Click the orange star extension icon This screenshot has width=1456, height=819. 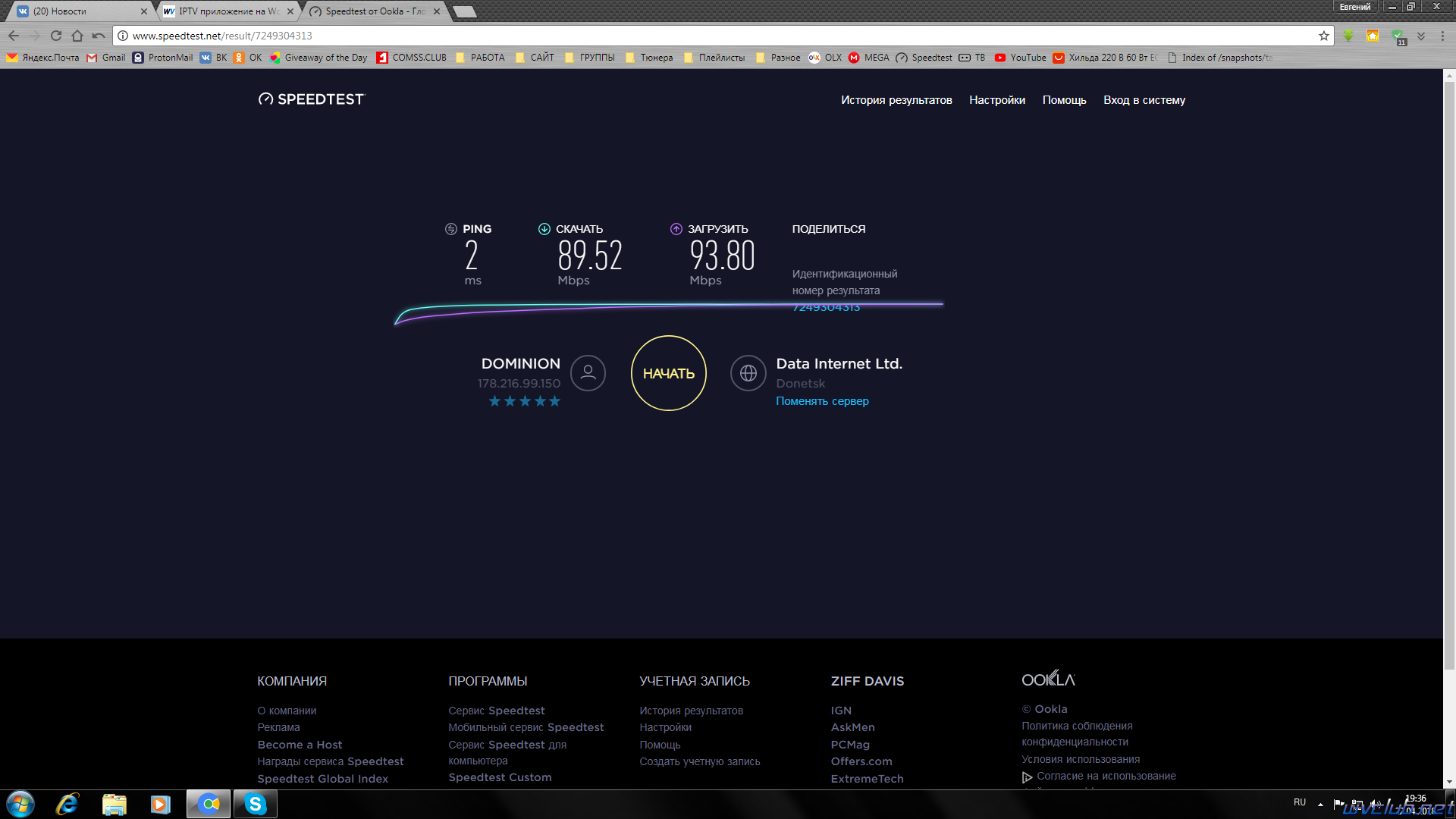point(1373,36)
